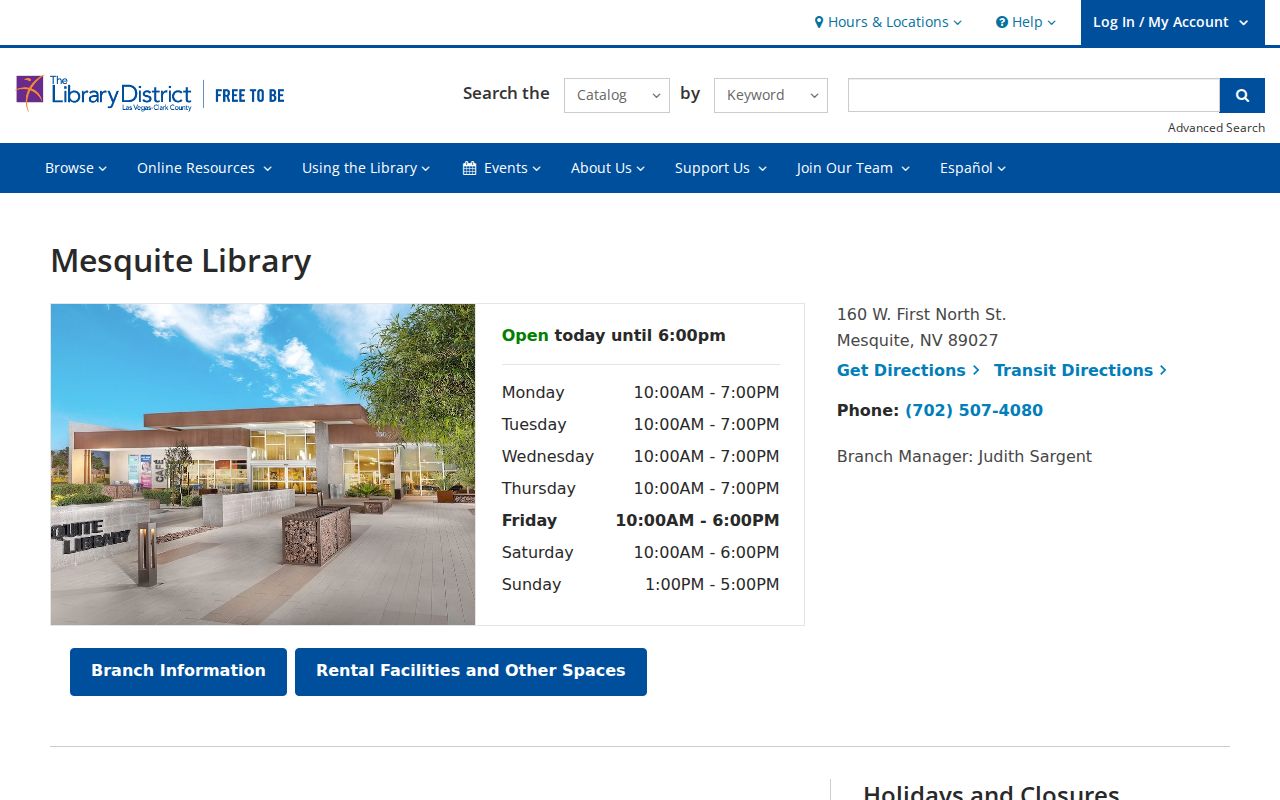1280x800 pixels.
Task: Expand the Log In / My Account menu
Action: click(1171, 22)
